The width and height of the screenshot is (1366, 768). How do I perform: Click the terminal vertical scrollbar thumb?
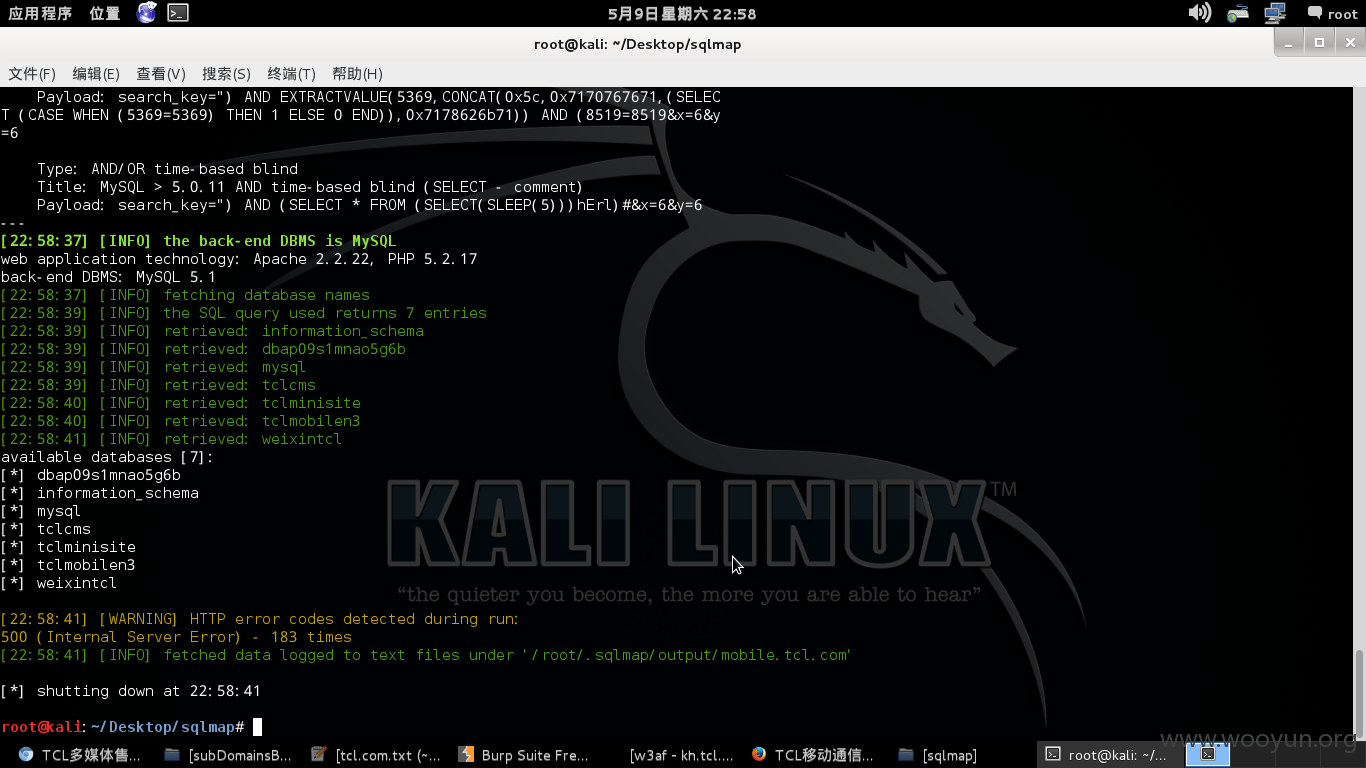[x=1358, y=693]
